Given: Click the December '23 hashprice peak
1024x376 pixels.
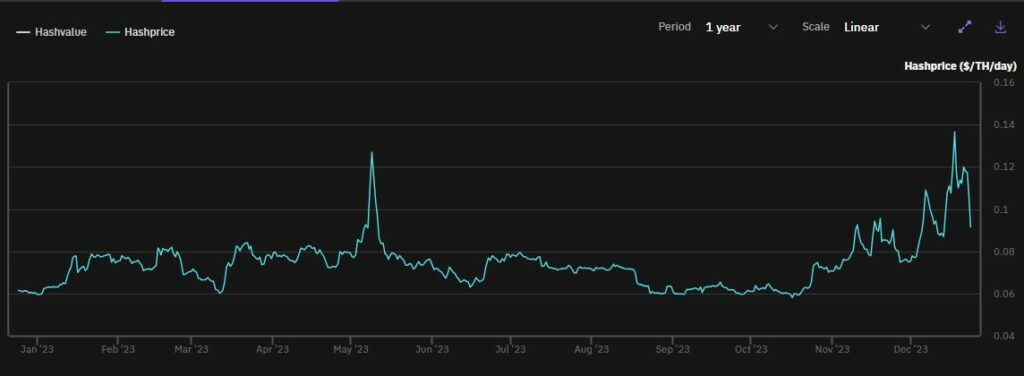Looking at the screenshot, I should (954, 133).
